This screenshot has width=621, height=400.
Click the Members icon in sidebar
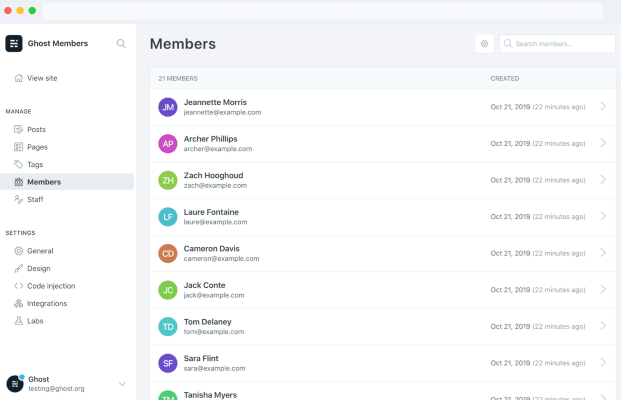19,182
